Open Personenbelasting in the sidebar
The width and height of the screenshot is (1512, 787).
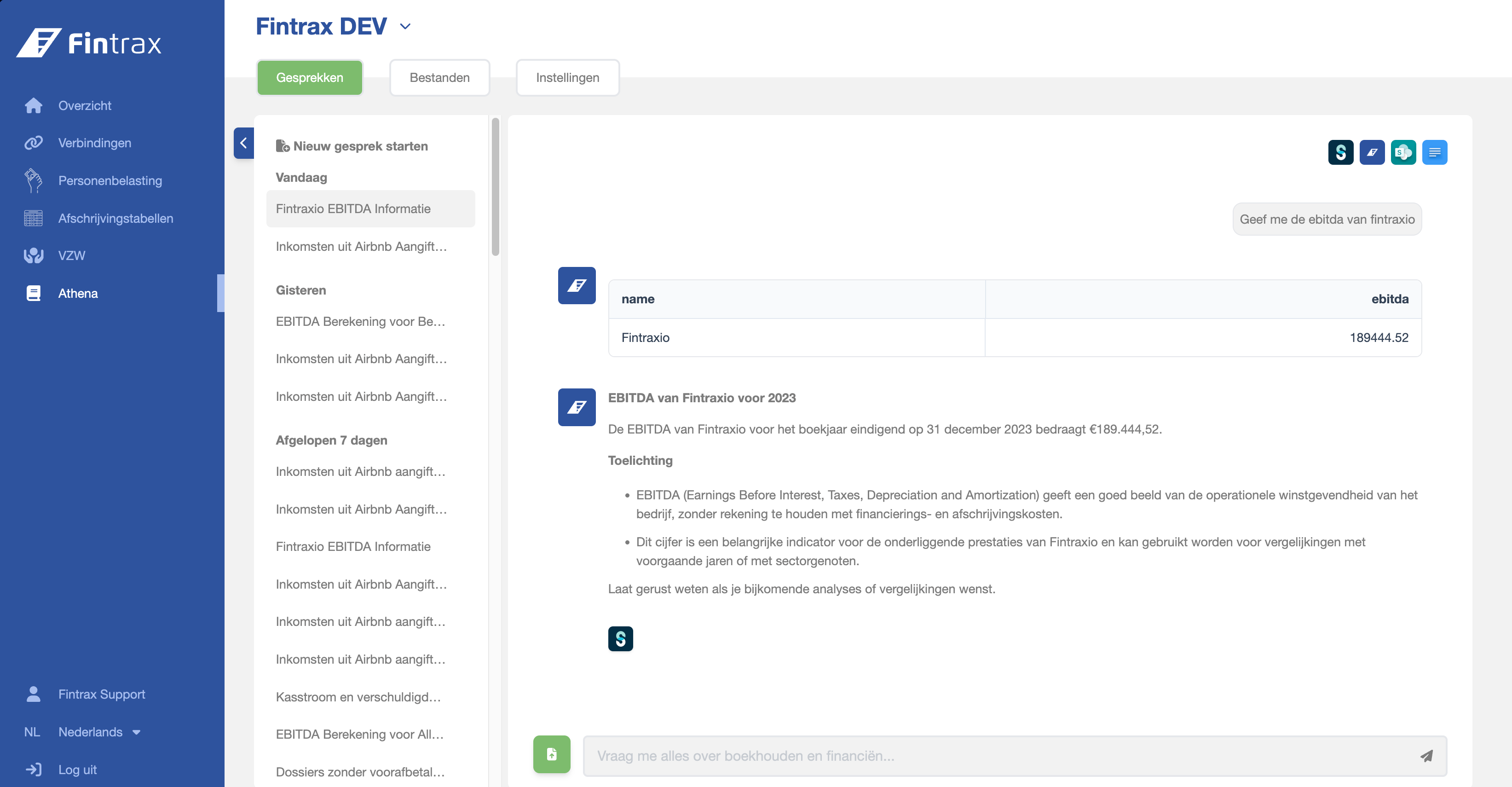click(110, 181)
